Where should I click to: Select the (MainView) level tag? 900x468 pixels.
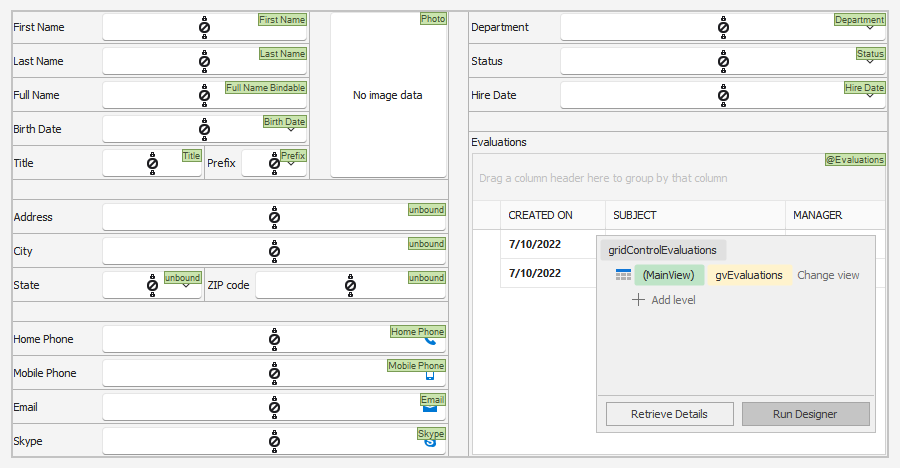point(669,275)
